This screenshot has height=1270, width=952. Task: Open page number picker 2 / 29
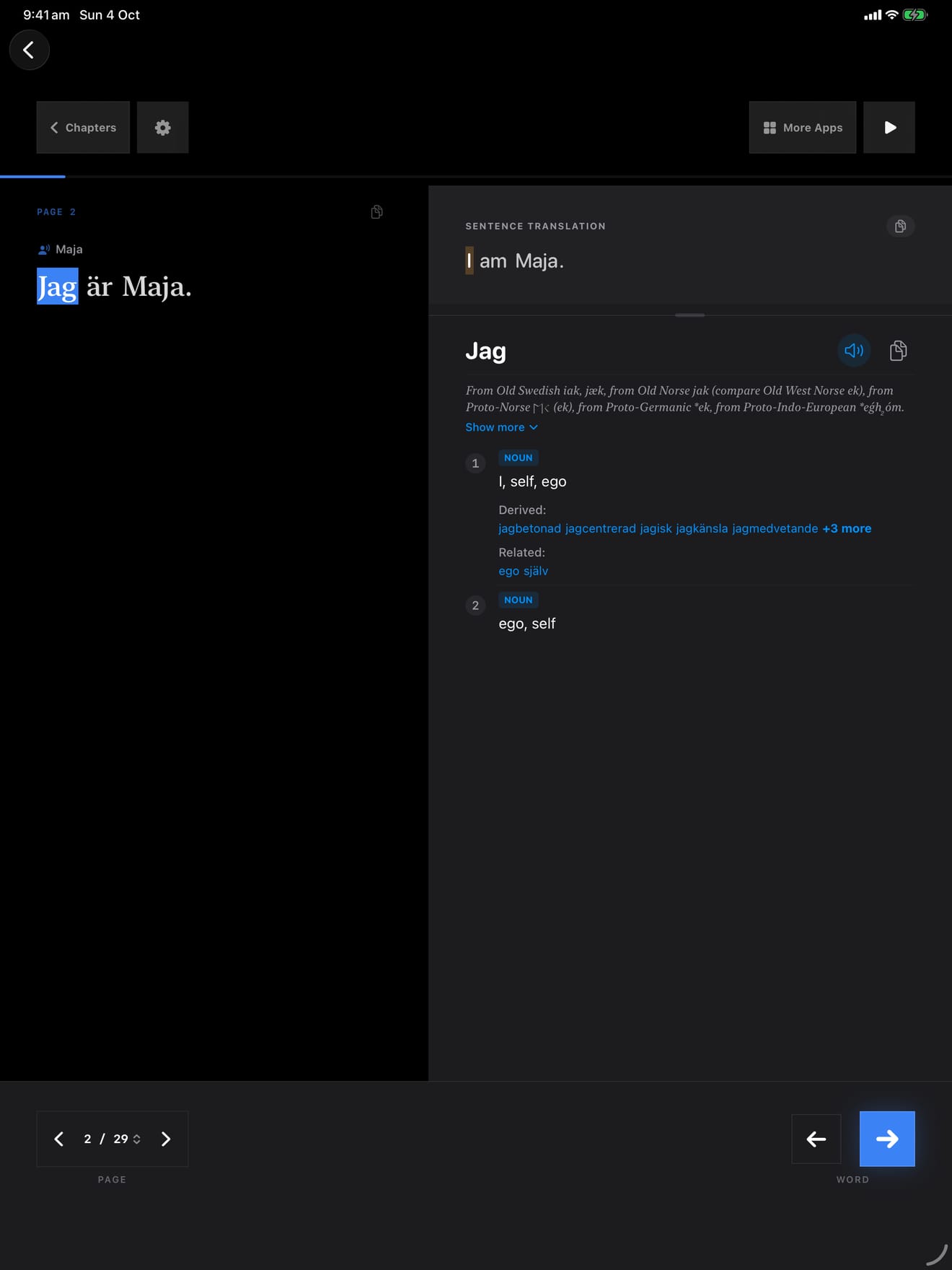[112, 1139]
